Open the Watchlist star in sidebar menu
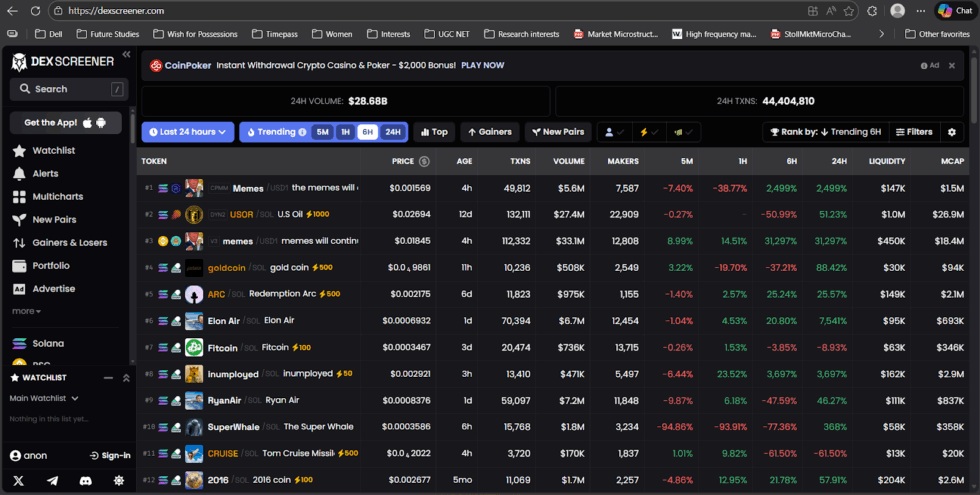Viewport: 980px width, 495px height. point(19,151)
